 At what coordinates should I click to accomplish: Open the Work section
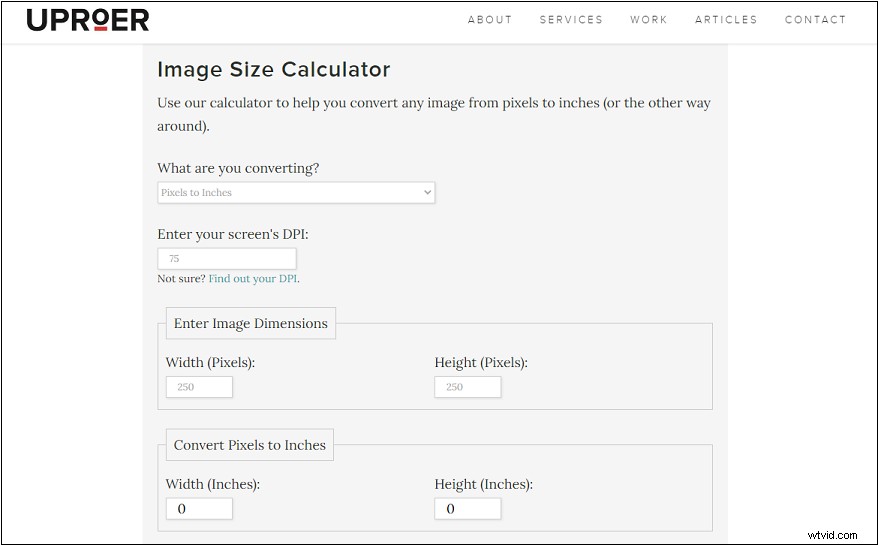[x=648, y=20]
